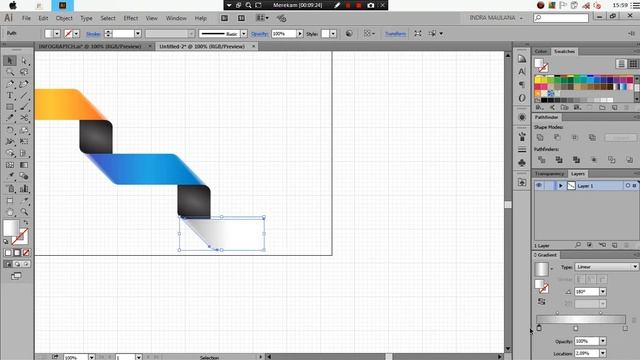Select the Selection tool (black arrow)
Image resolution: width=640 pixels, height=360 pixels.
pos(10,61)
